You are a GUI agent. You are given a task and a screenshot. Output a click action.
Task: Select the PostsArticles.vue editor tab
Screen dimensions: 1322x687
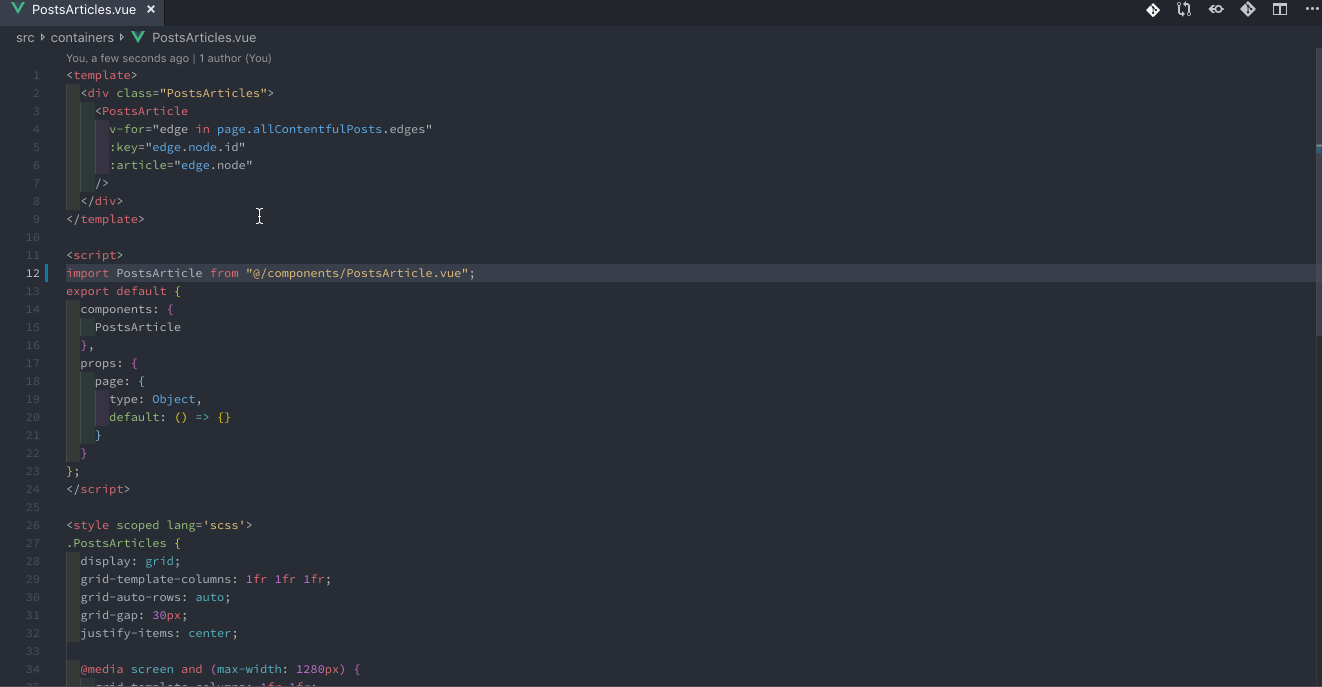[x=82, y=10]
